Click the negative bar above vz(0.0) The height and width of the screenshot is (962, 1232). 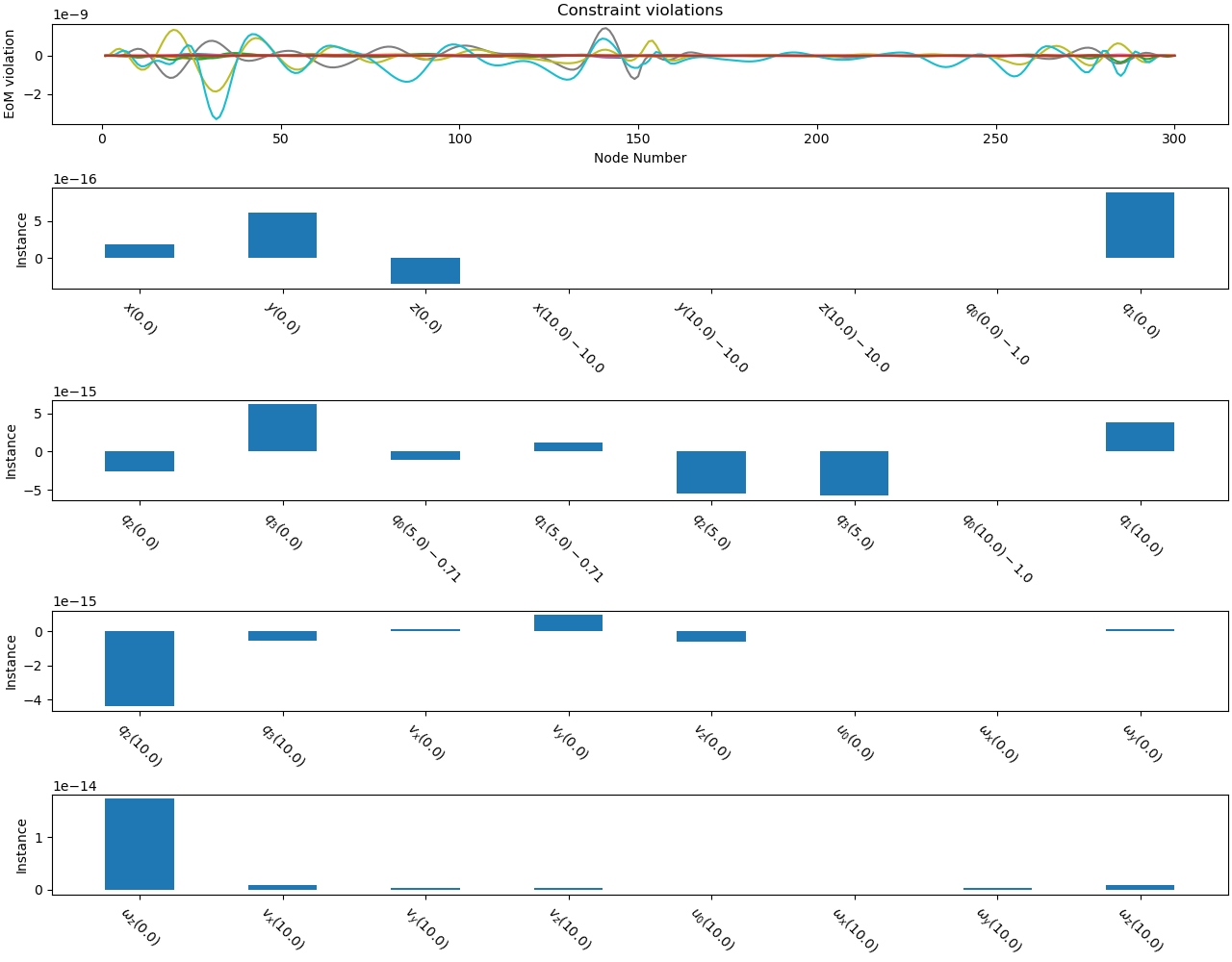click(711, 636)
